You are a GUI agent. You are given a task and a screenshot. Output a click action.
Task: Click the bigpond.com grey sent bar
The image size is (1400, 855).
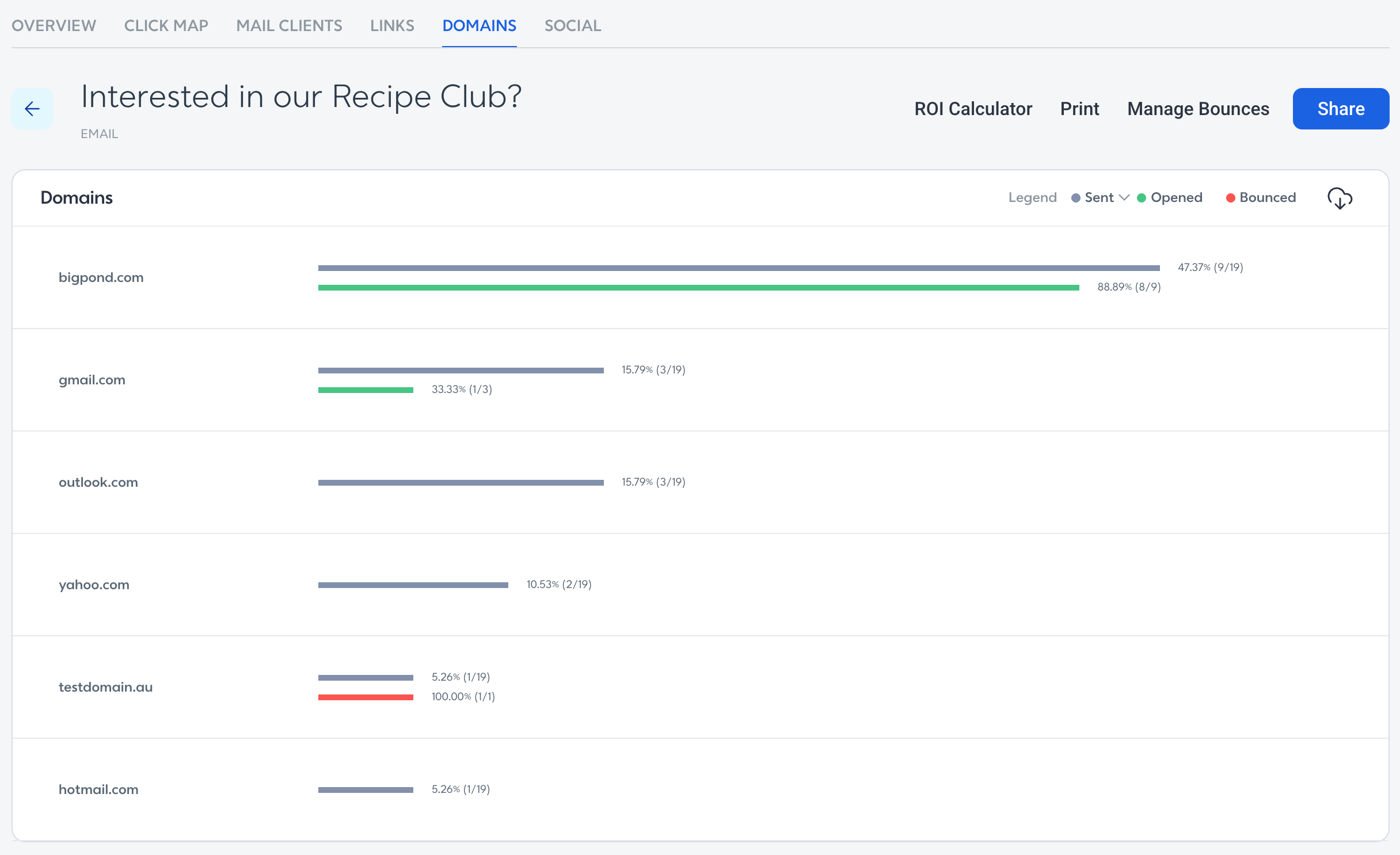tap(739, 268)
